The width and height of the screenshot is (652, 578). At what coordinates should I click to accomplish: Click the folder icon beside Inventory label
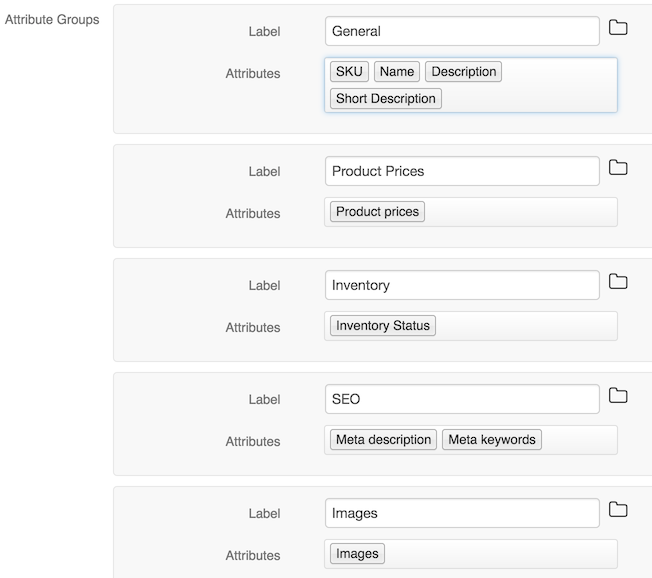pyautogui.click(x=618, y=282)
